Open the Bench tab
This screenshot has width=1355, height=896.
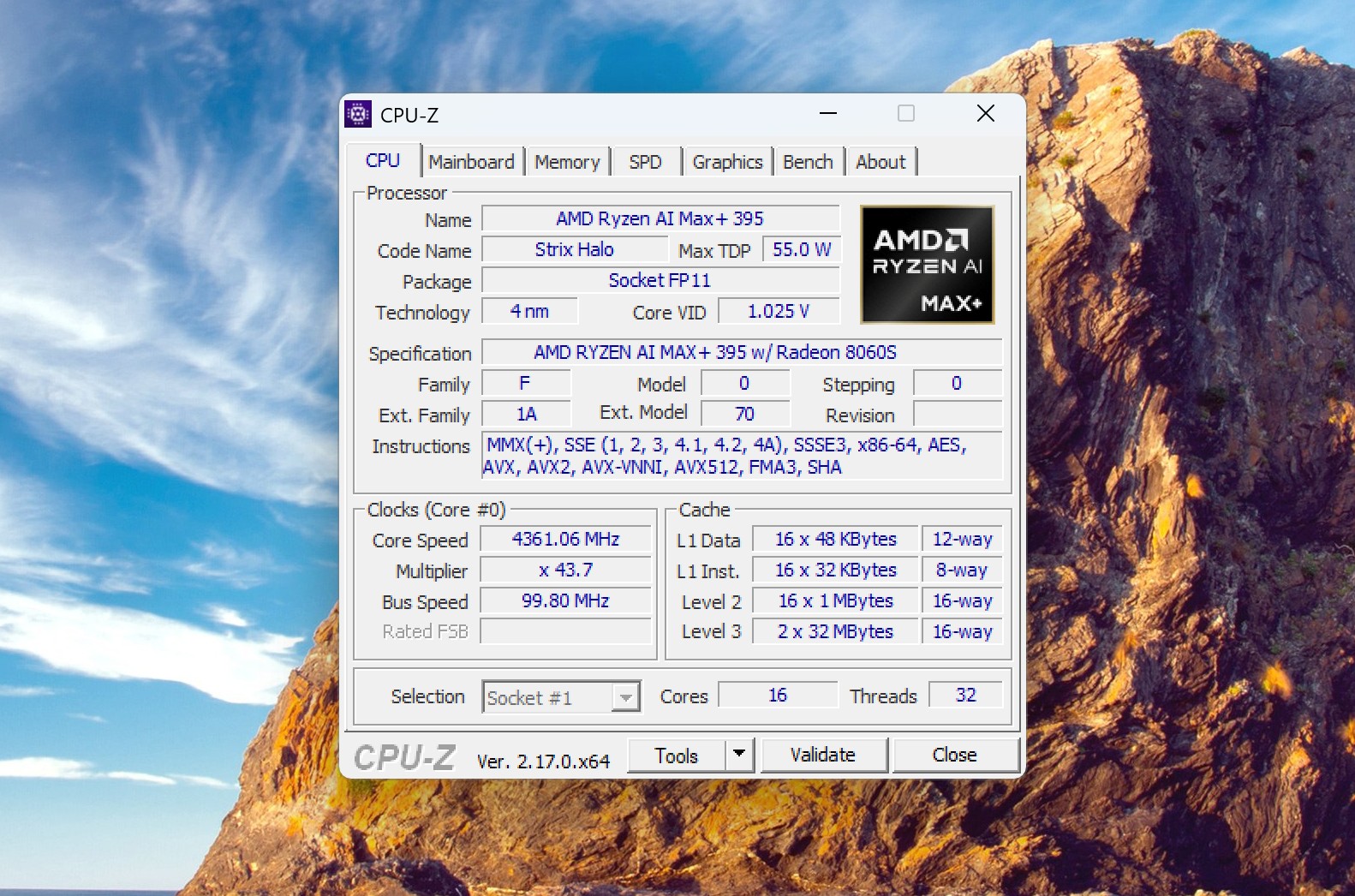pyautogui.click(x=808, y=162)
